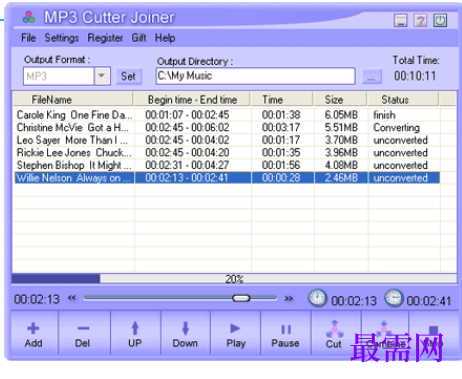Move selected file UP in the list
462x379 pixels.
click(x=135, y=333)
